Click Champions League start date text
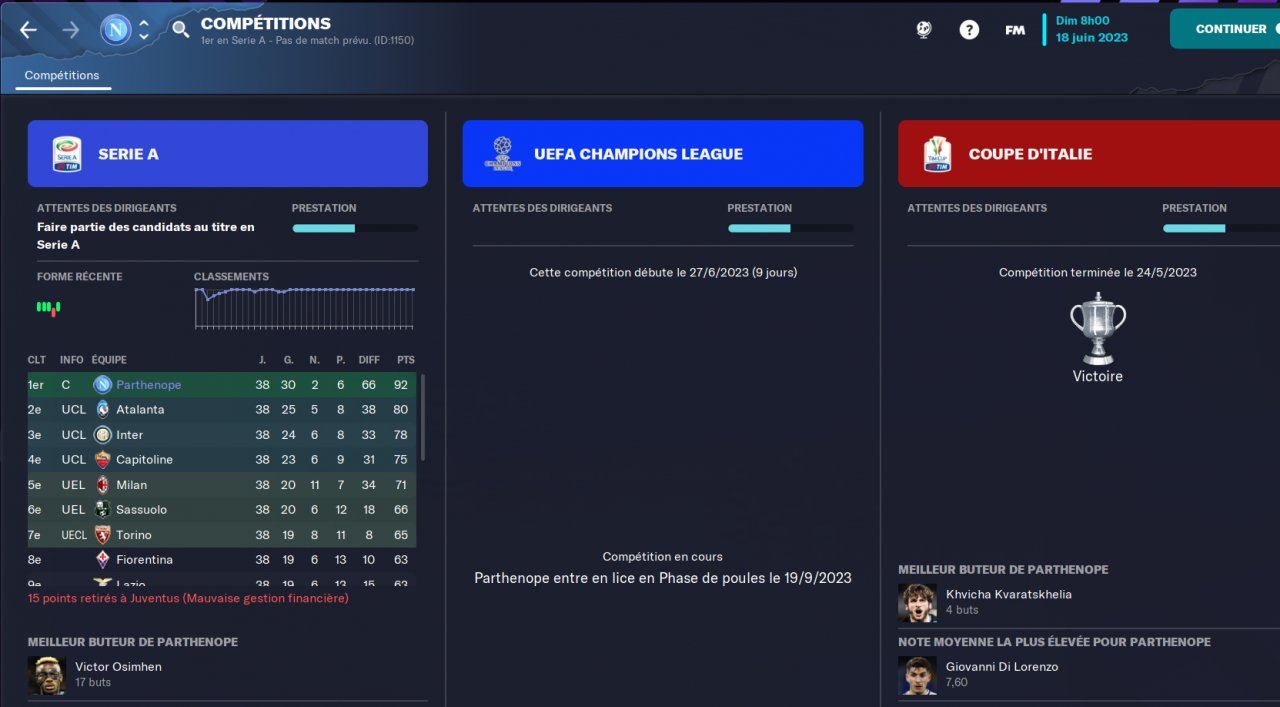Screen dimensions: 1280x707 [663, 272]
